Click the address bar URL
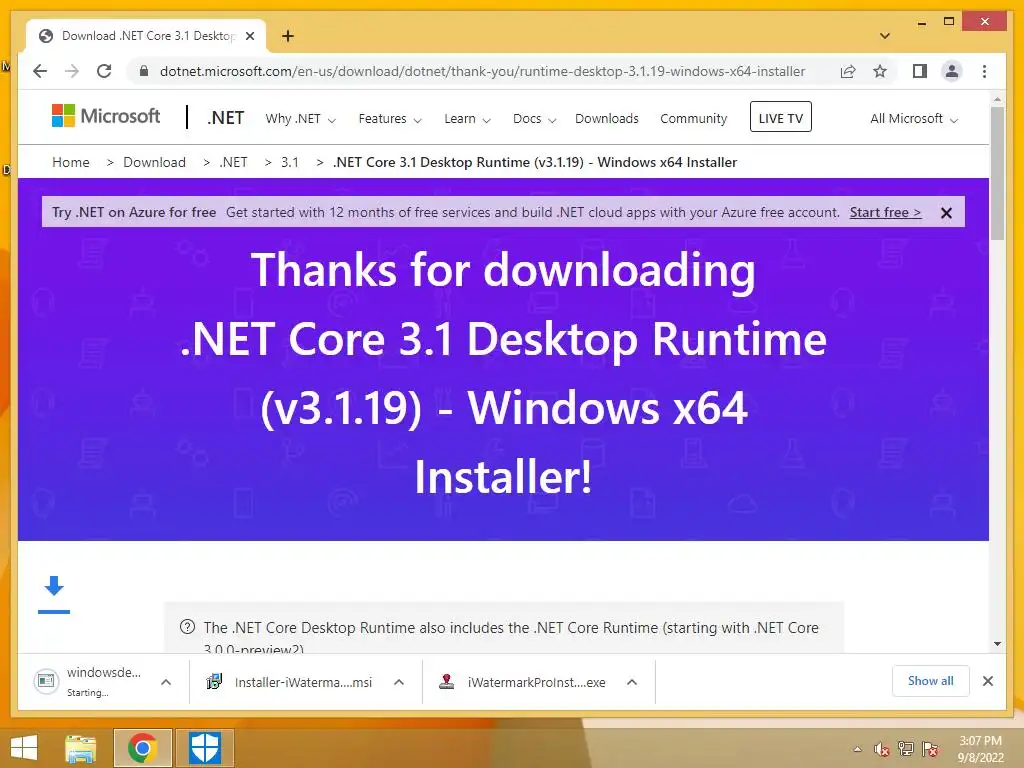Screen dimensions: 1024x768 coord(483,71)
